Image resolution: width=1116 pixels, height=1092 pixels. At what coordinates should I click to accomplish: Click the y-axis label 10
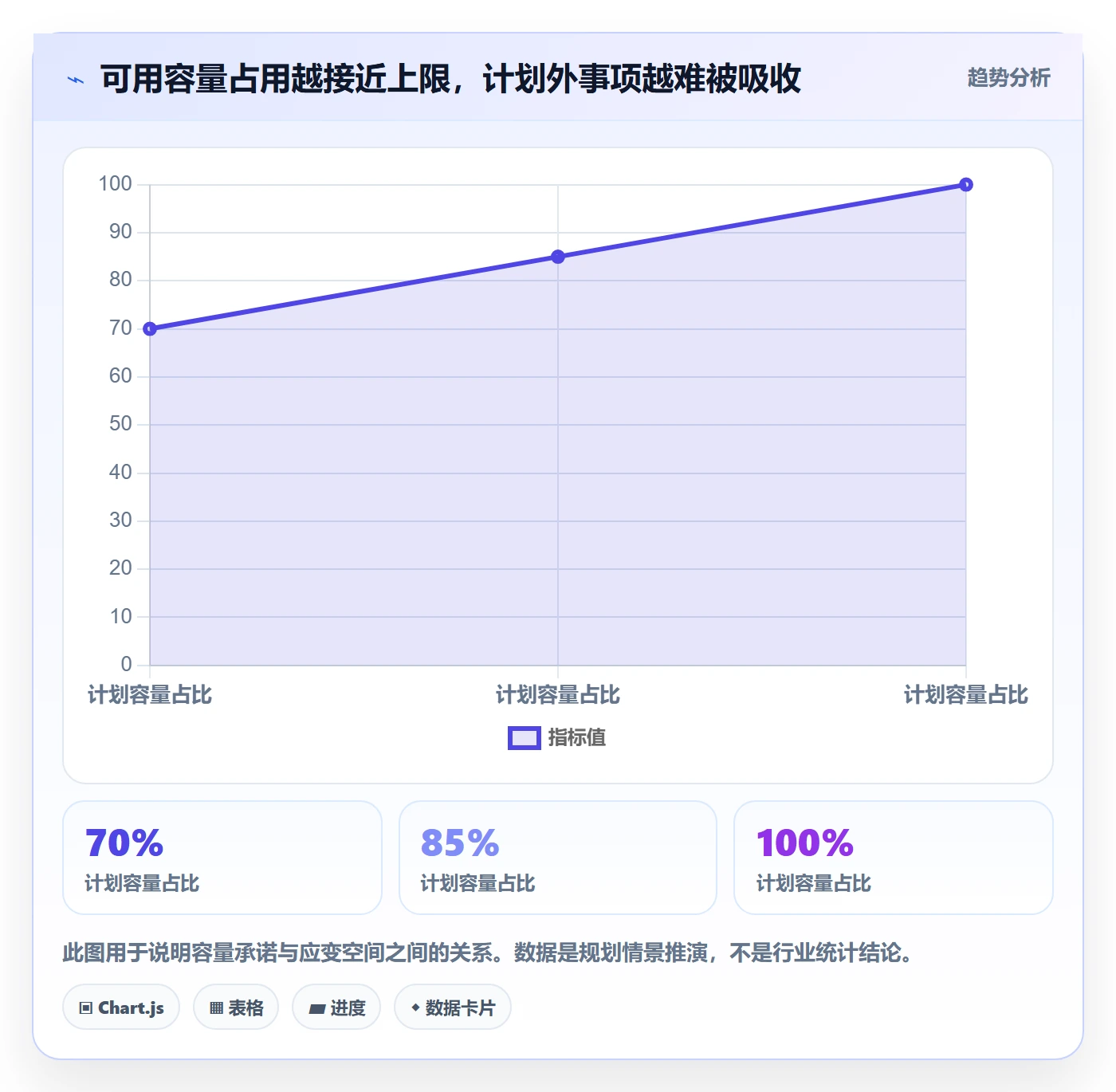[120, 617]
